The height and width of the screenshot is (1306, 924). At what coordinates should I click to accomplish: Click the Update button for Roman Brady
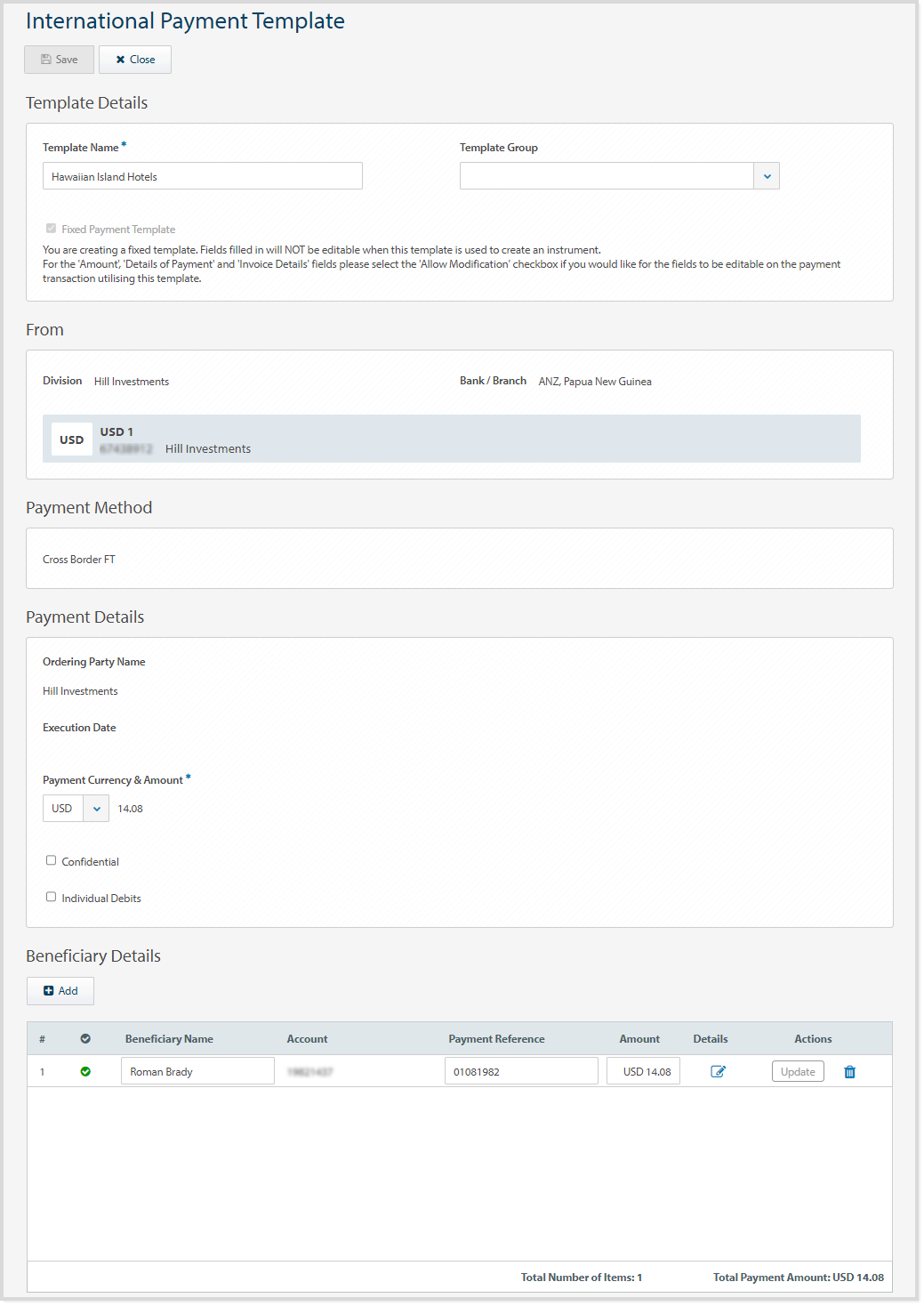click(x=797, y=1071)
